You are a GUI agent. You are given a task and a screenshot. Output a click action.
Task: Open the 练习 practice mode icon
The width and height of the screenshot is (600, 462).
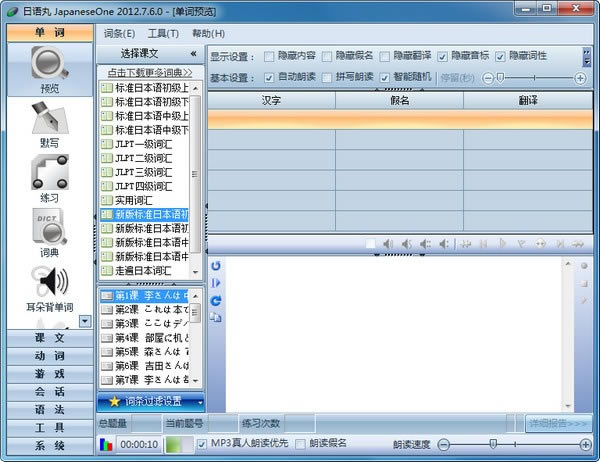pyautogui.click(x=49, y=173)
